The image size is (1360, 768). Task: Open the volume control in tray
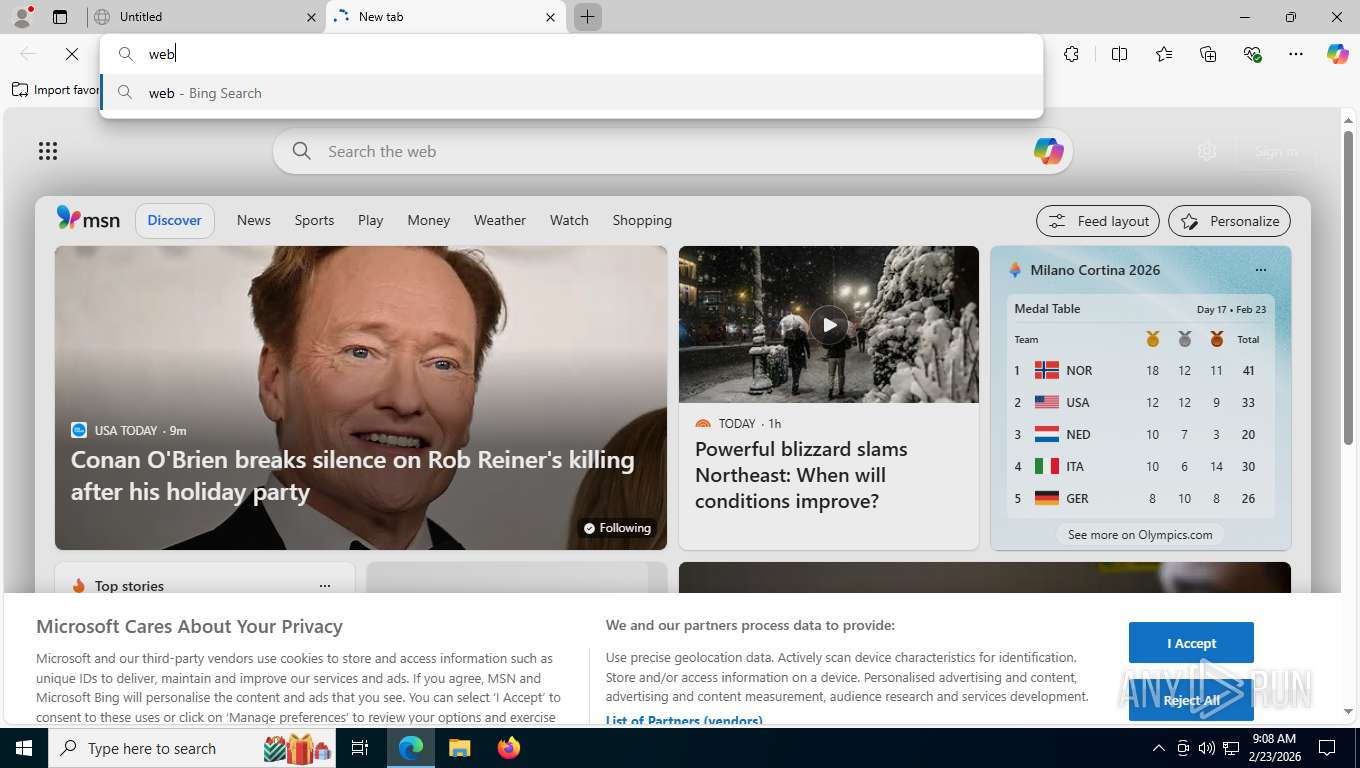coord(1207,748)
